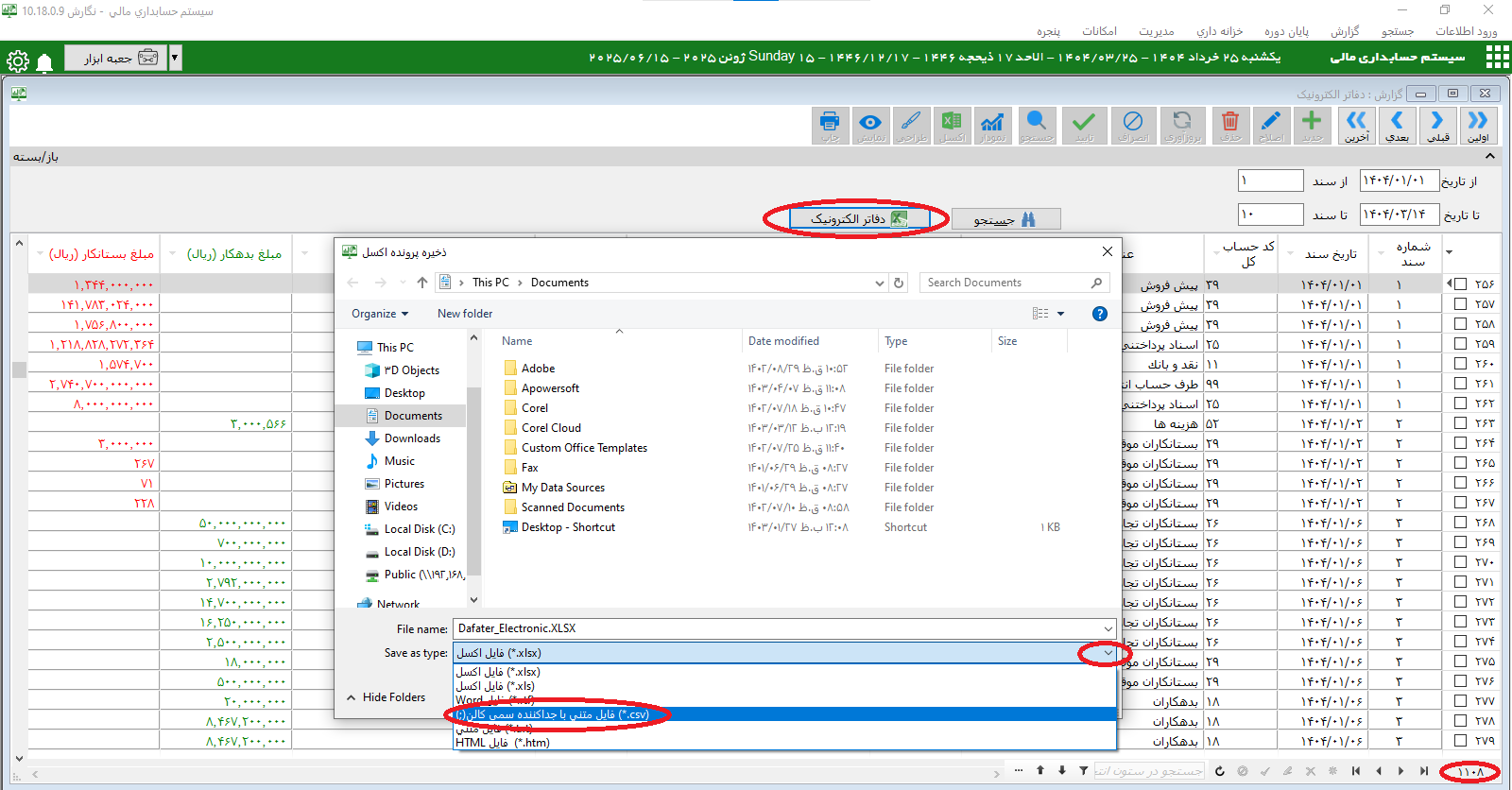The width and height of the screenshot is (1512, 790).
Task: Click the edit (اصلاح) pencil icon
Action: pyautogui.click(x=1271, y=126)
